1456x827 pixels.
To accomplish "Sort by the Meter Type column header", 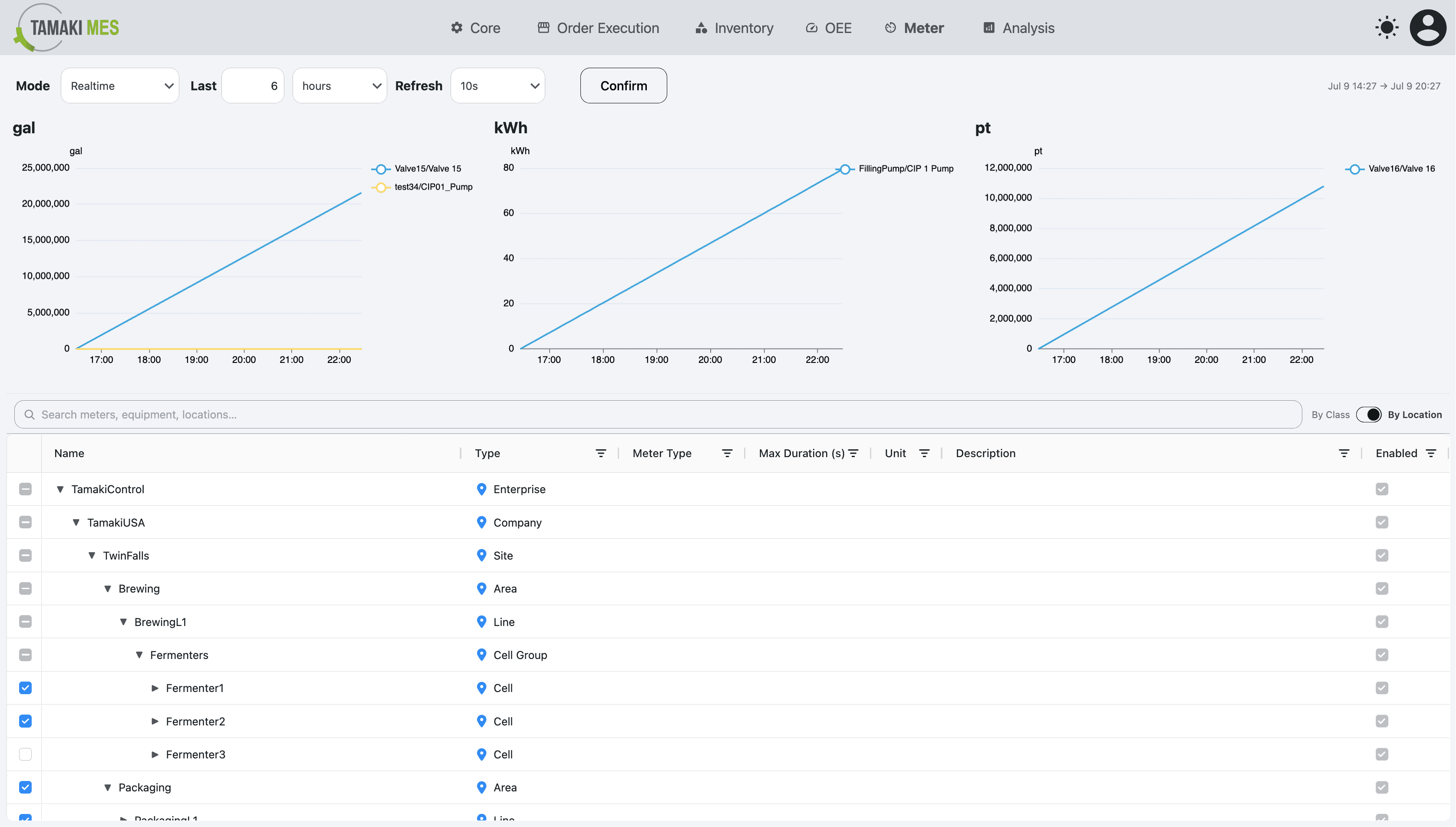I will pos(662,453).
